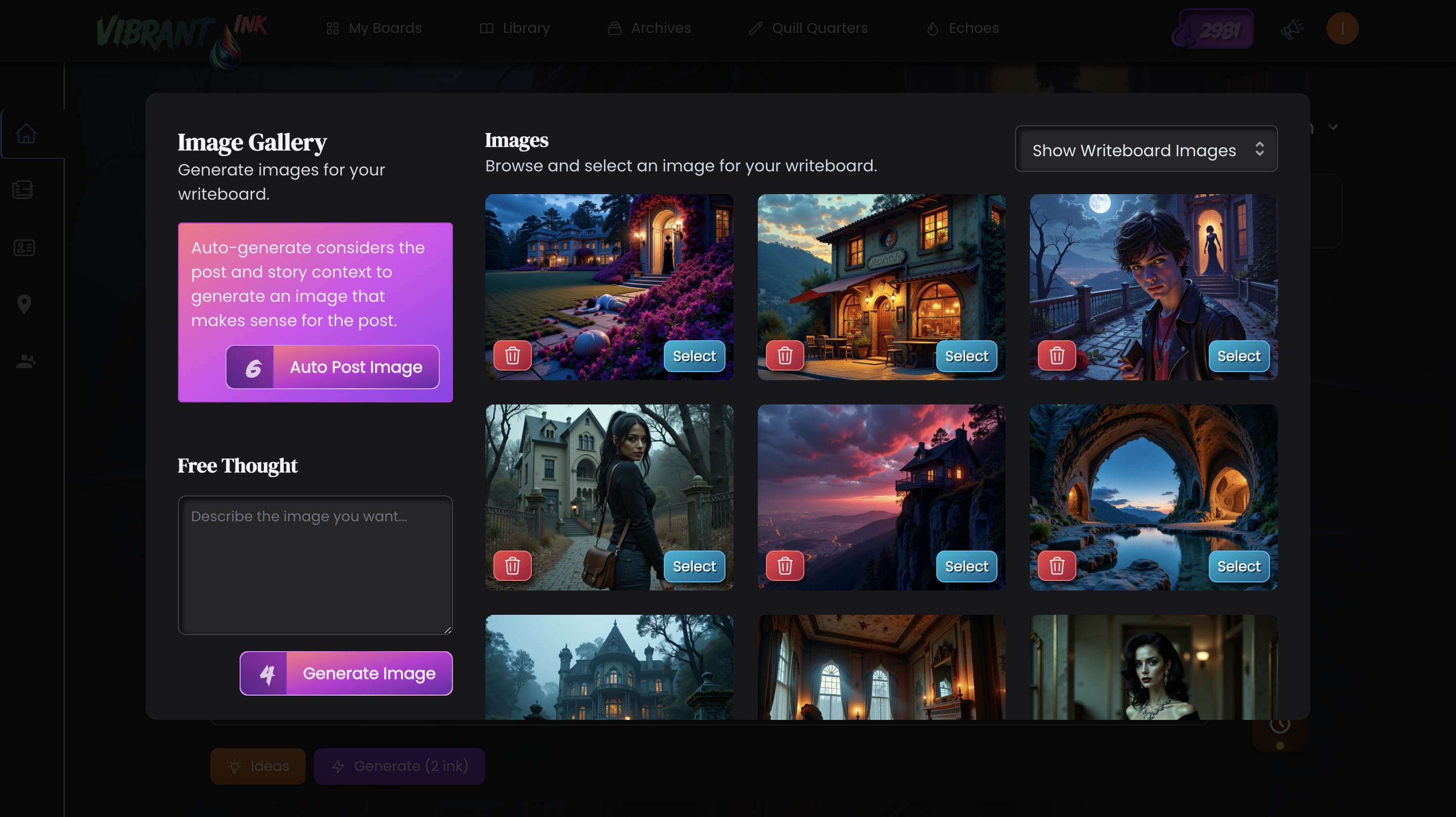Expand the chevron behind the gallery dialog
This screenshot has width=1456, height=817.
tap(1333, 128)
